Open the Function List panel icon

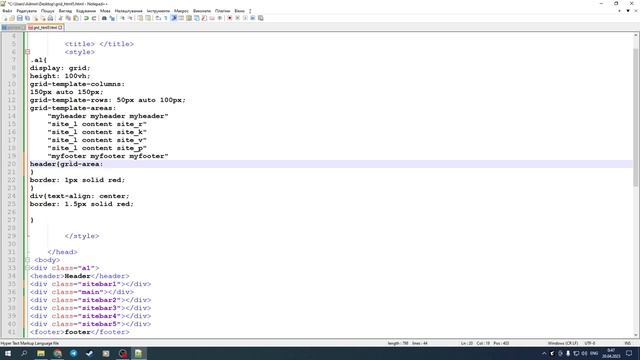[204, 18]
